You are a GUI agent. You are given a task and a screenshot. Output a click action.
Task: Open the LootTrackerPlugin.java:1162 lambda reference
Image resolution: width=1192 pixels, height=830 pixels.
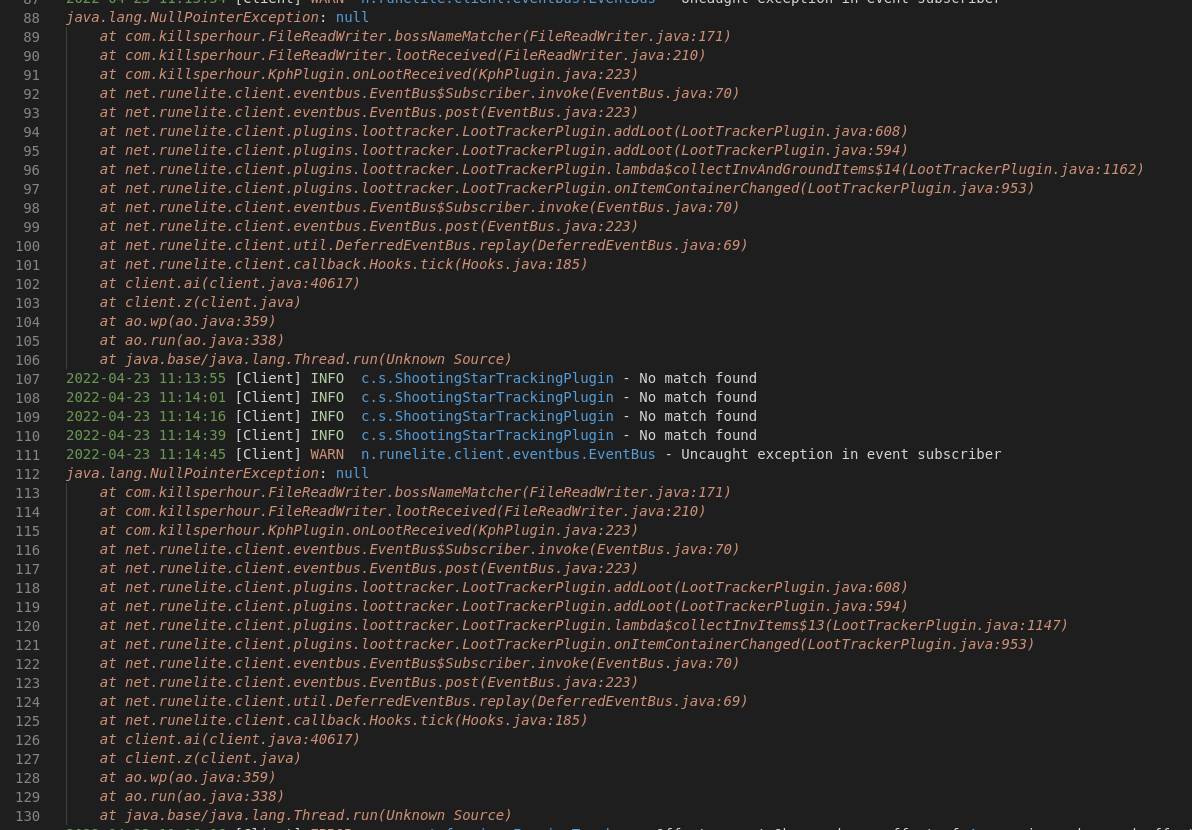click(x=1022, y=169)
